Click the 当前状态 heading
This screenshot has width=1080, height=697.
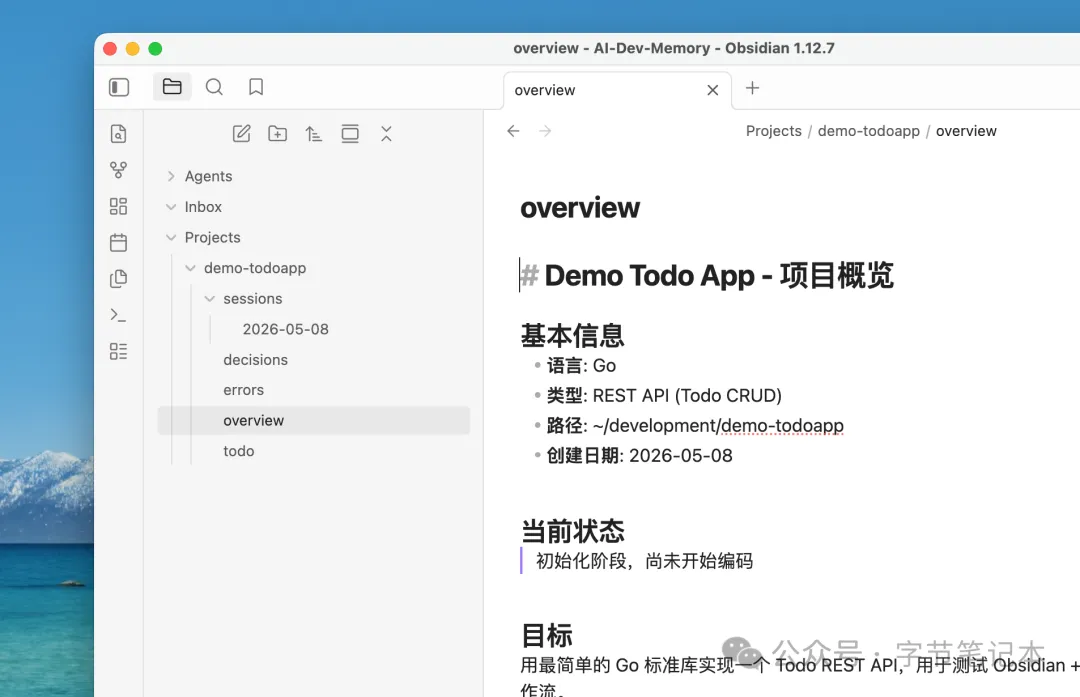click(x=572, y=531)
